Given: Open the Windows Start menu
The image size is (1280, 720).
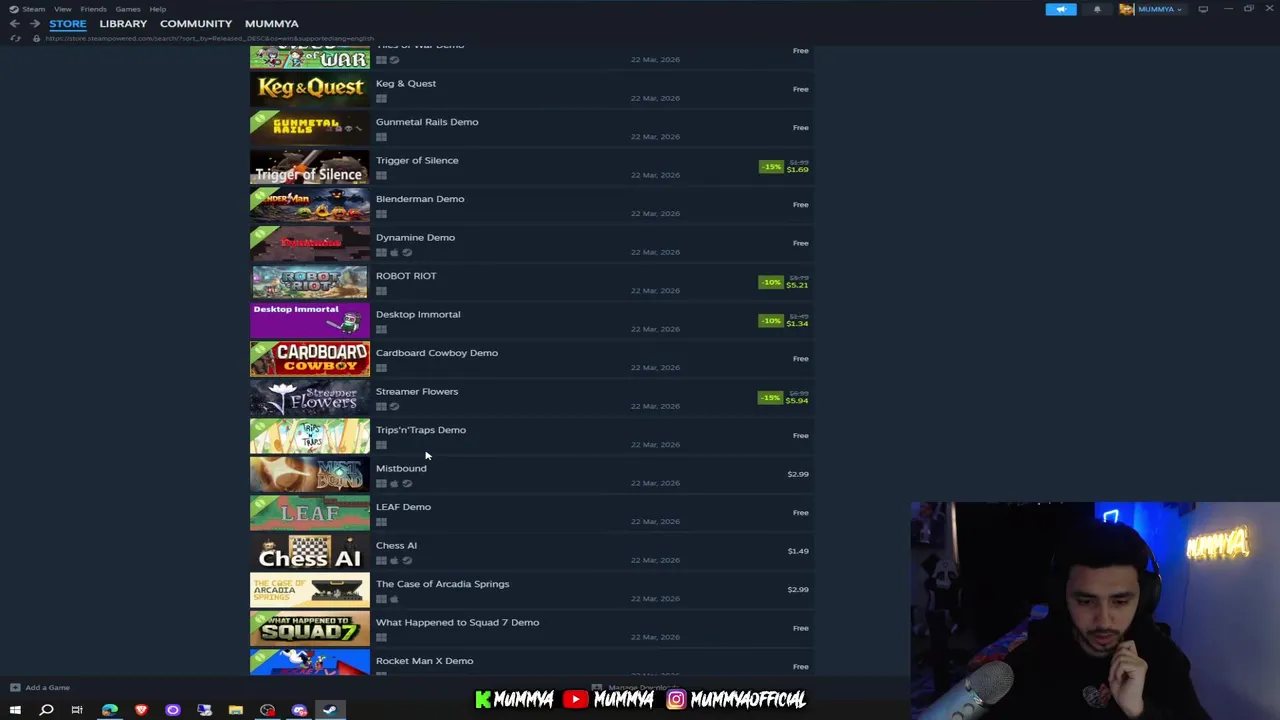Looking at the screenshot, I should click(15, 710).
